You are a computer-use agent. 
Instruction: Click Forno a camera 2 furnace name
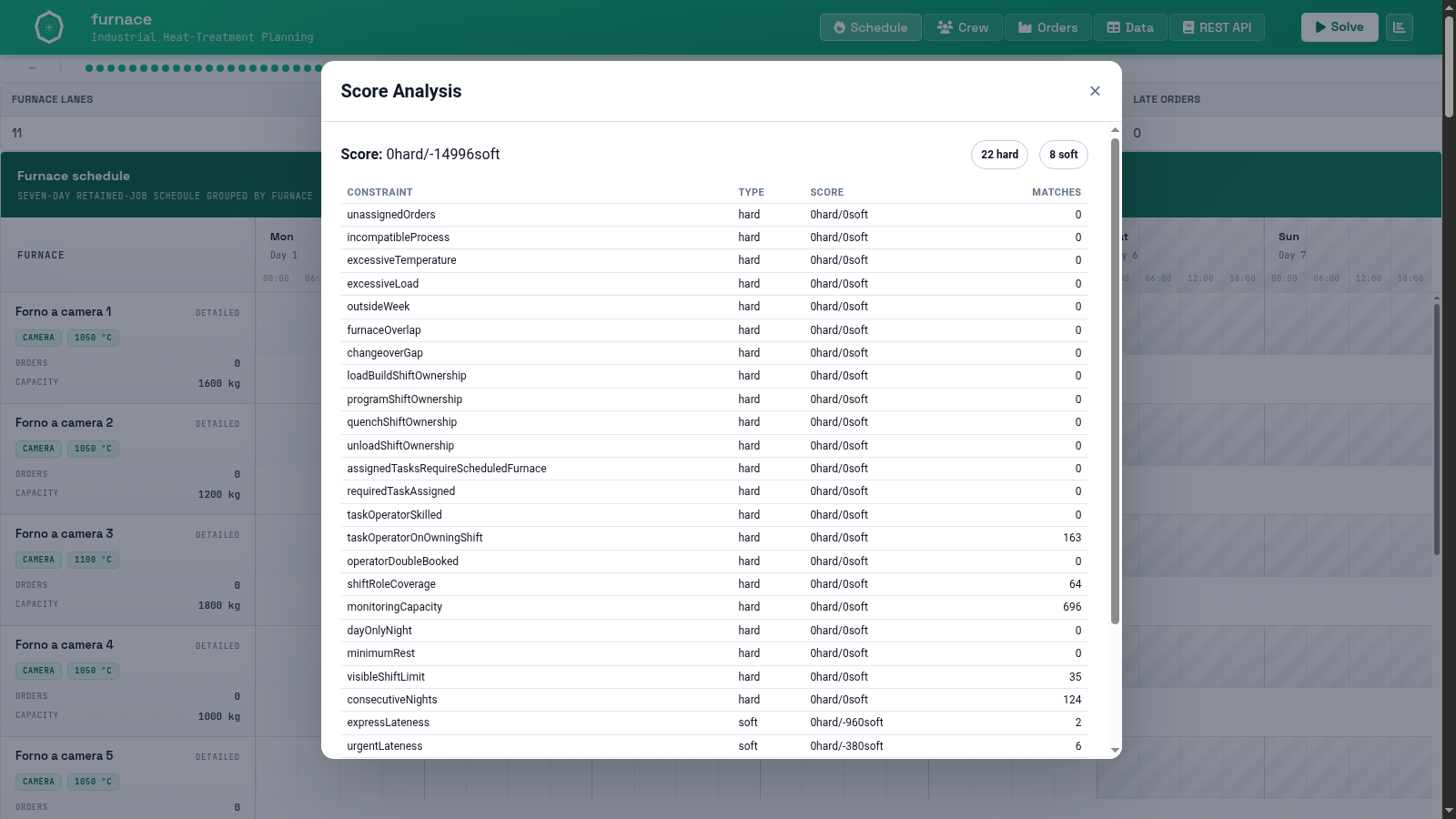tap(65, 422)
